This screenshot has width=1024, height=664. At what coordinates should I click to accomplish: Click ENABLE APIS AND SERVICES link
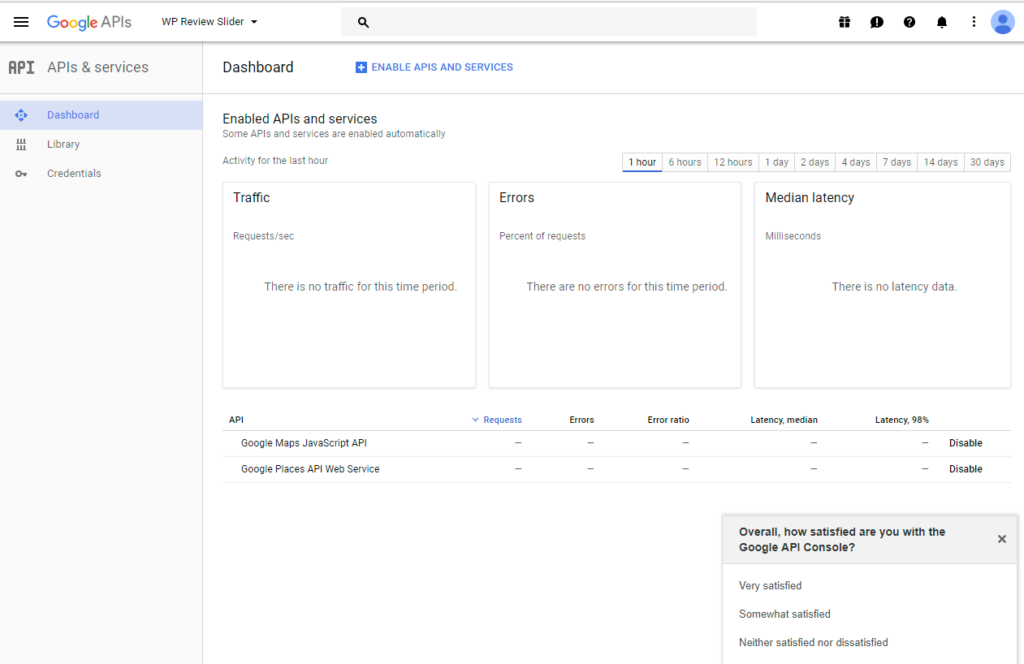pyautogui.click(x=442, y=67)
